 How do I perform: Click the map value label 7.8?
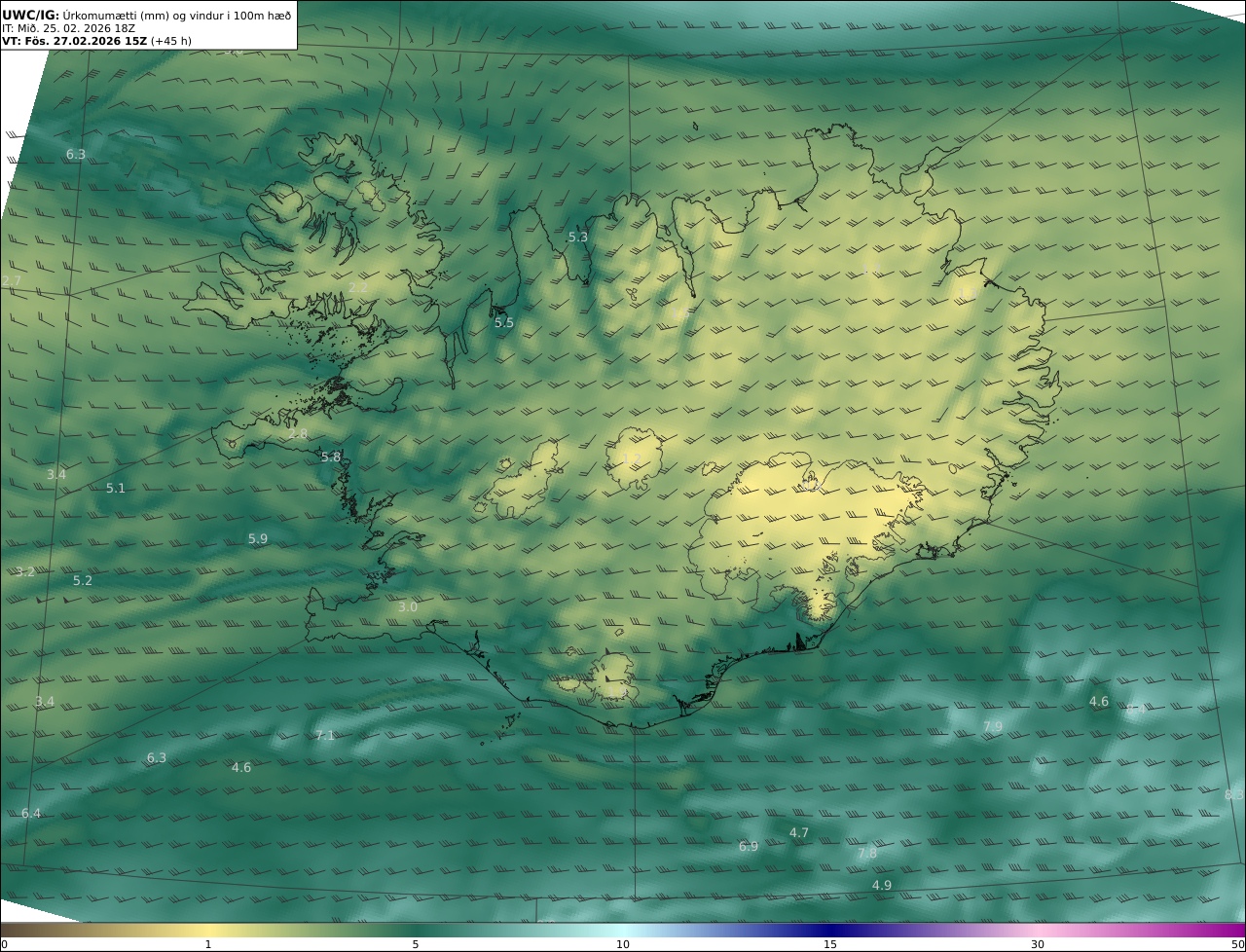(x=867, y=854)
